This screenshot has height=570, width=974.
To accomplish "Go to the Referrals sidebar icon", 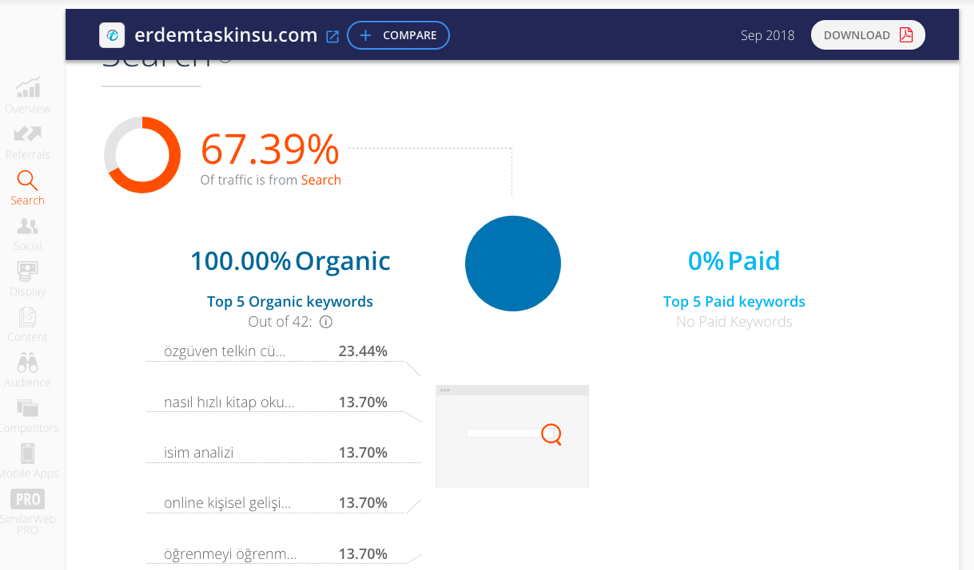I will [28, 134].
